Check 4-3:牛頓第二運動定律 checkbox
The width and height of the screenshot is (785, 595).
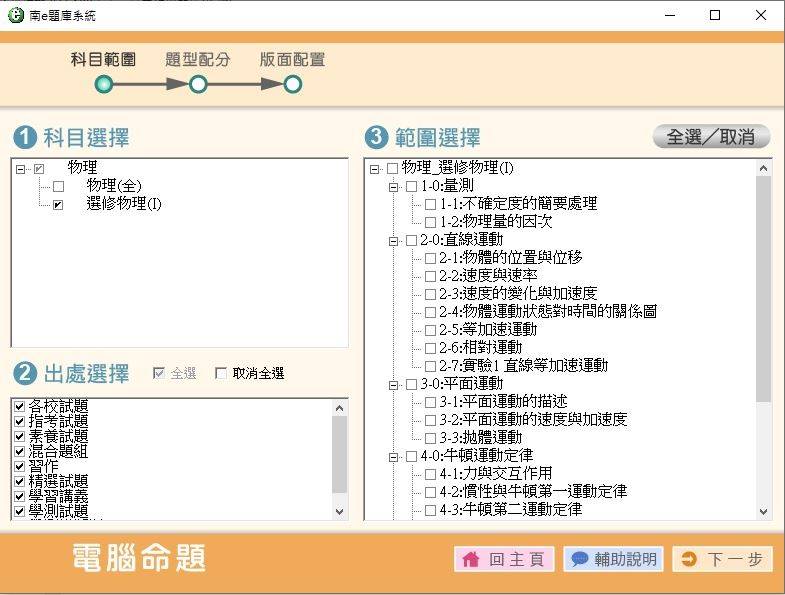[x=431, y=510]
